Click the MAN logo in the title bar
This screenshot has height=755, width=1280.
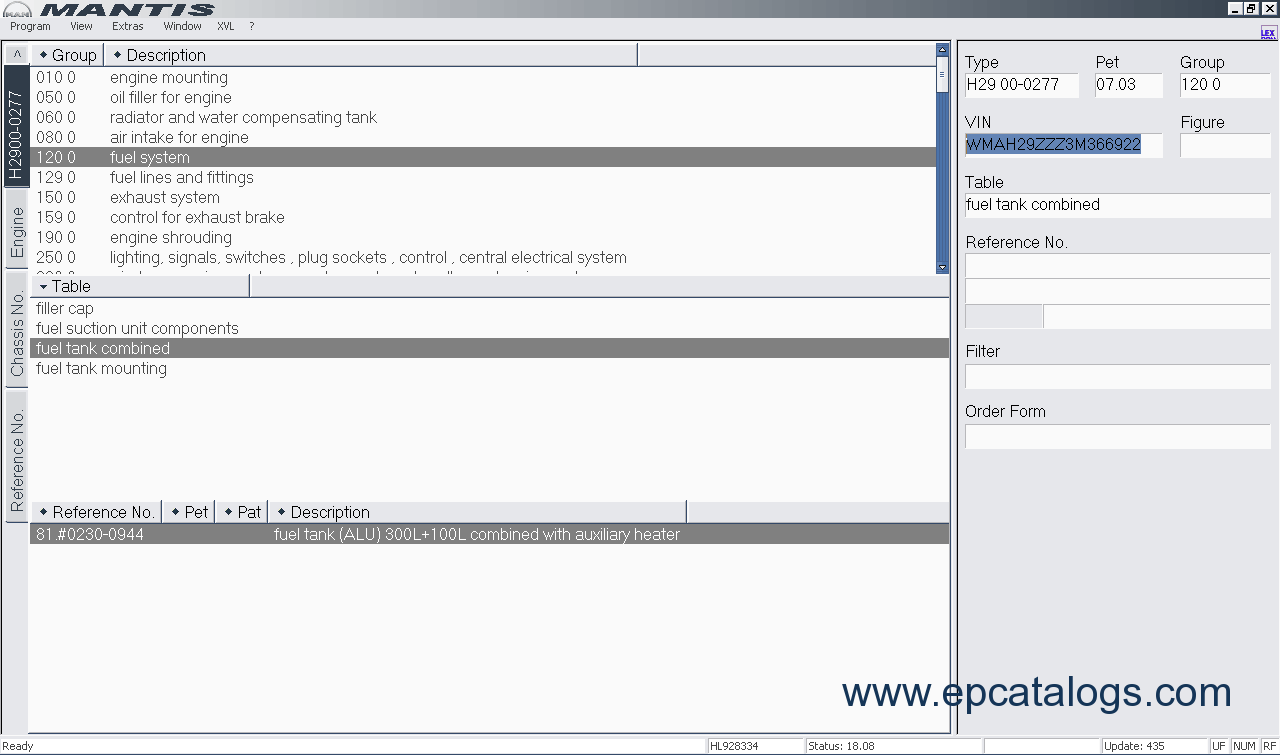(17, 9)
